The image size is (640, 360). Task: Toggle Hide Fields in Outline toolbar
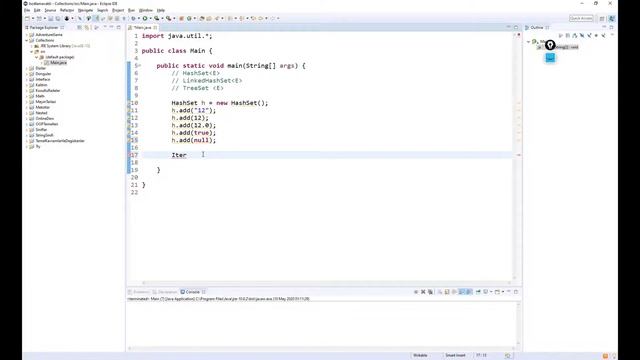point(582,36)
